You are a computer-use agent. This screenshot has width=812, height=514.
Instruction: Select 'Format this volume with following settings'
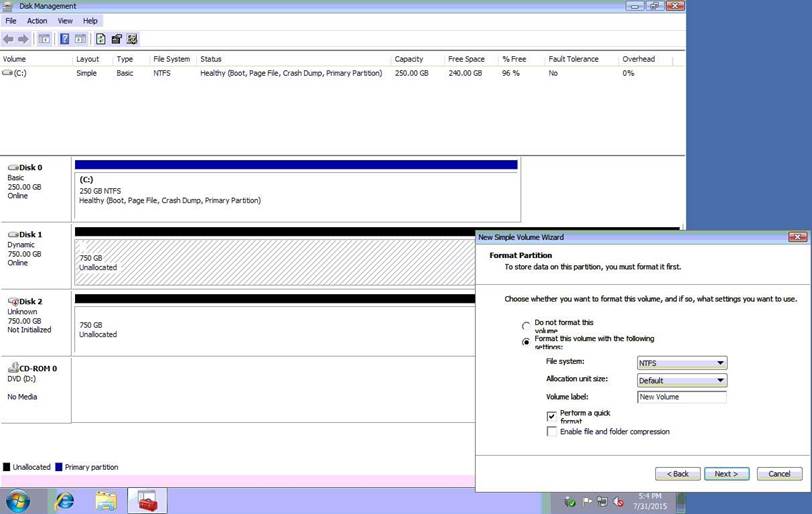pyautogui.click(x=526, y=342)
